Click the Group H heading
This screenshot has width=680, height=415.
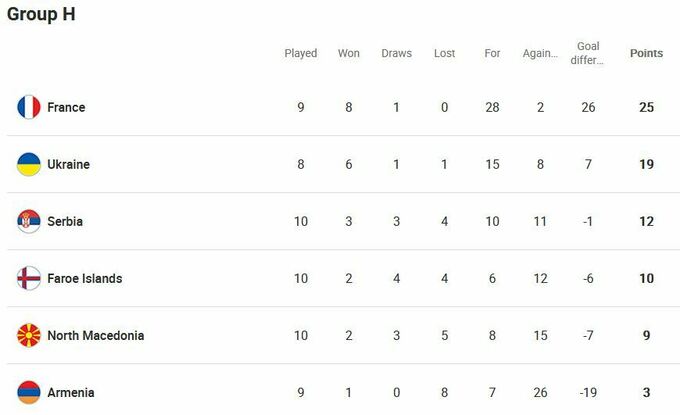[x=41, y=15]
